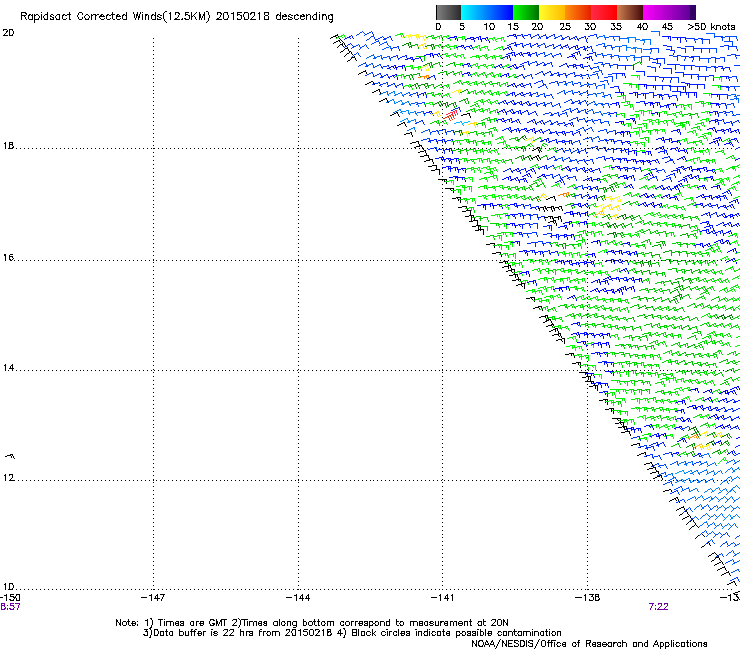Image resolution: width=740 pixels, height=650 pixels.
Task: Click the cyan-to-blue 5–15 knots legend band
Action: coord(487,12)
